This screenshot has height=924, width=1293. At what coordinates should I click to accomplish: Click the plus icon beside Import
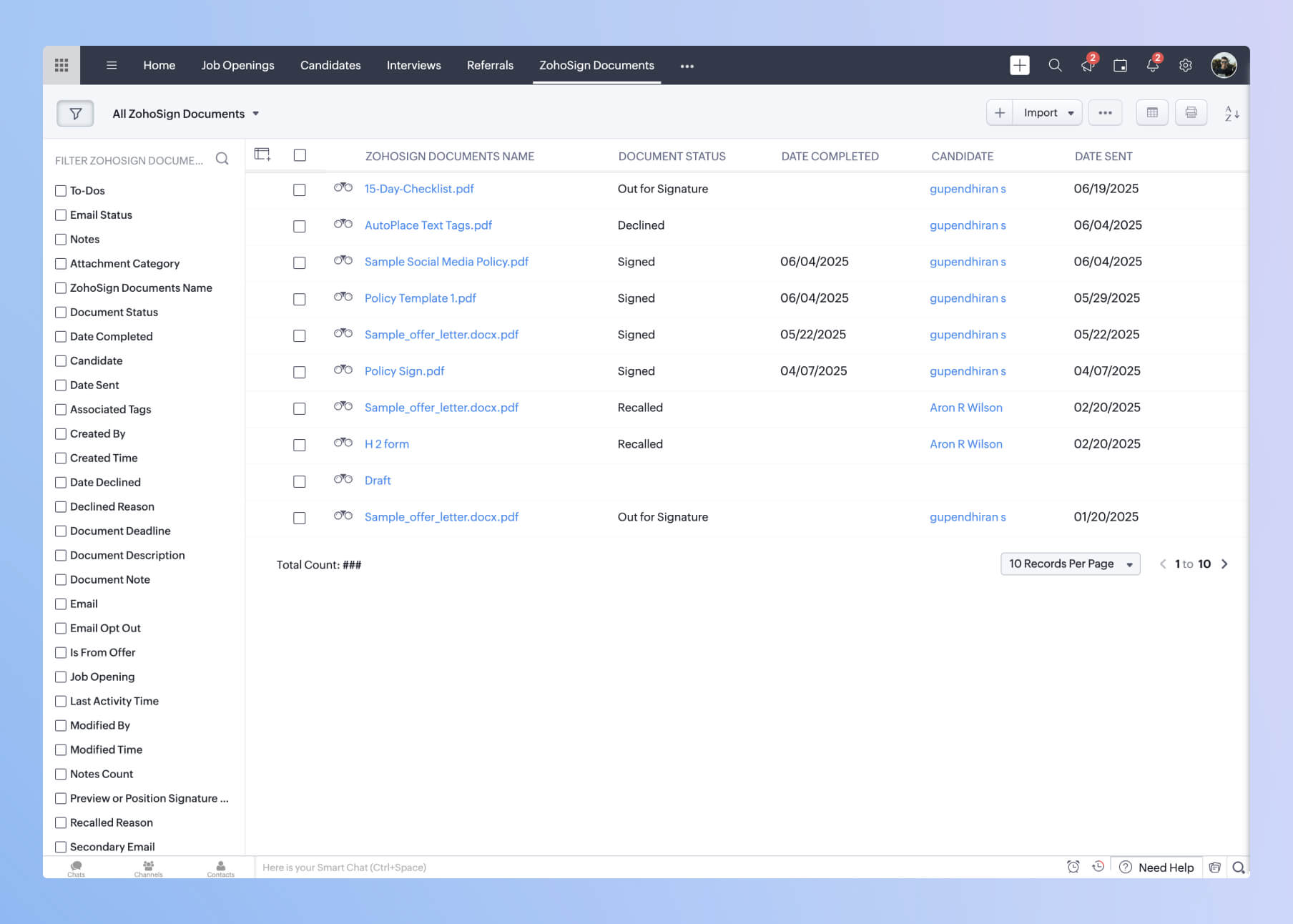tap(1000, 113)
